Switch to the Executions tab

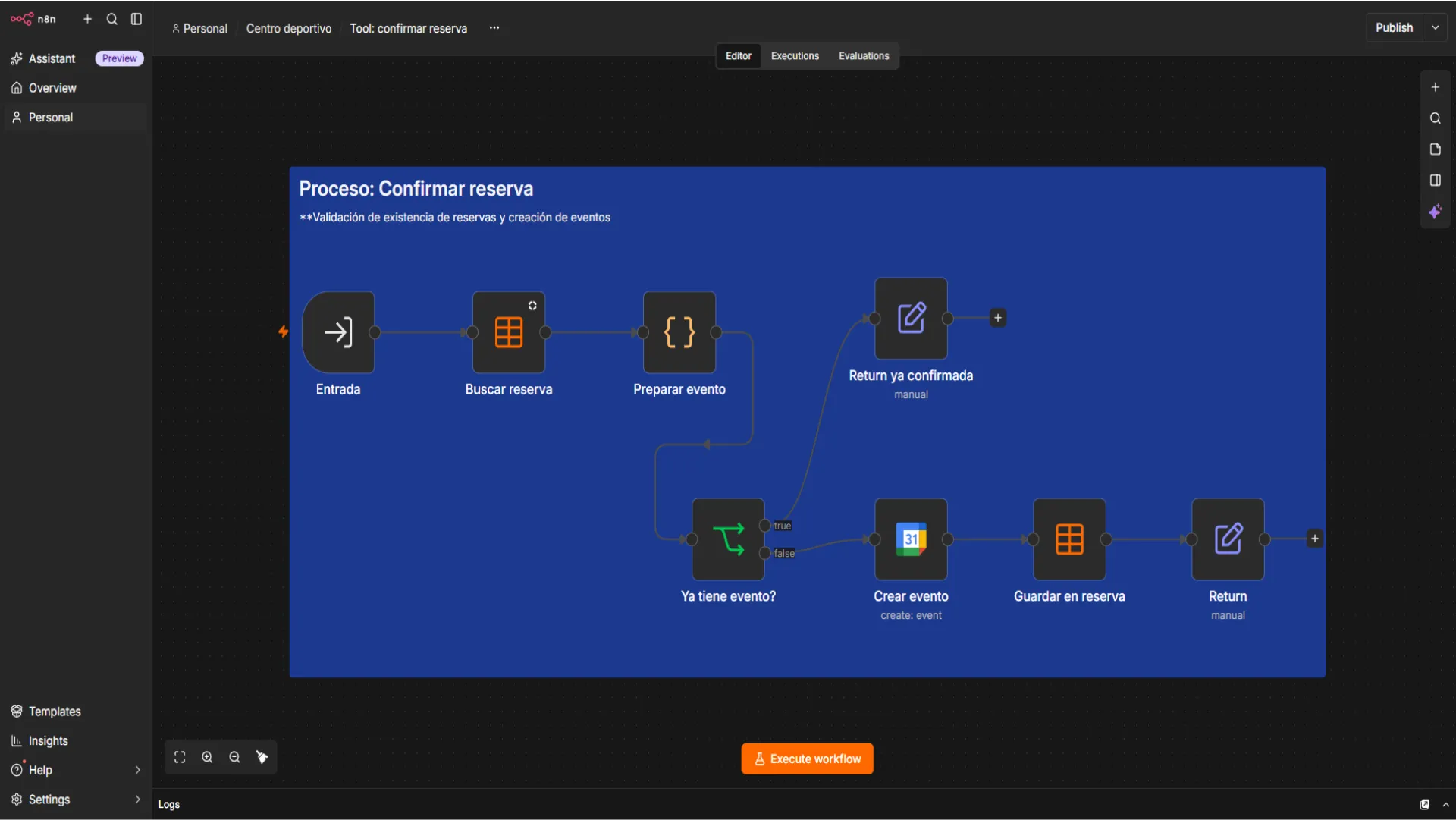click(x=795, y=56)
